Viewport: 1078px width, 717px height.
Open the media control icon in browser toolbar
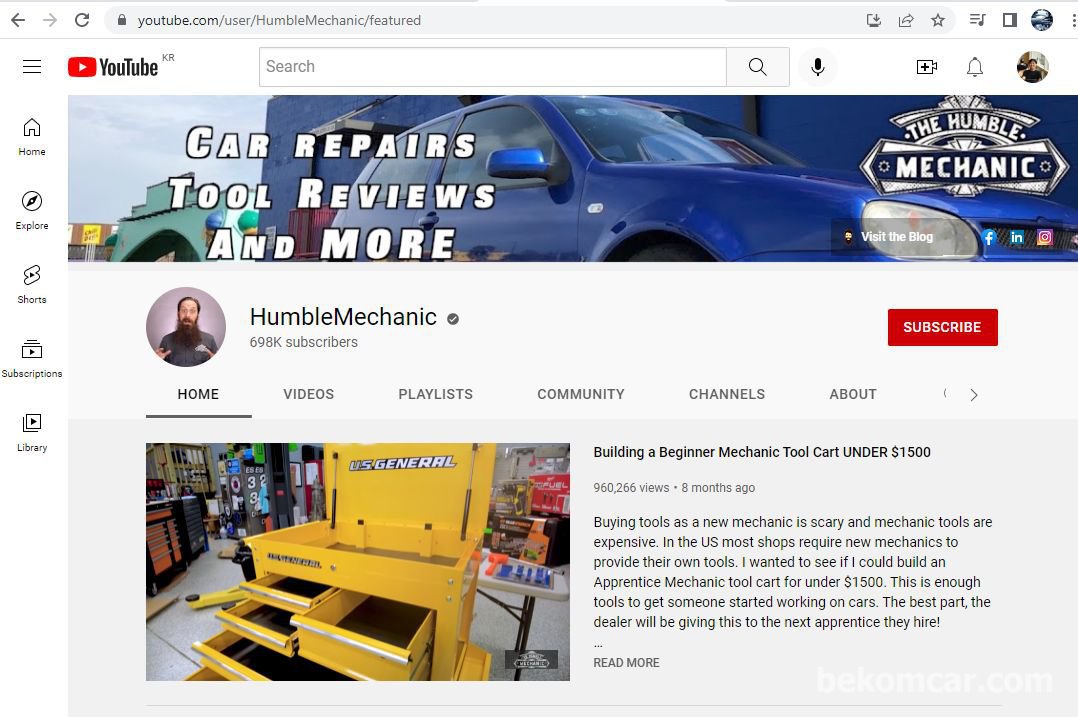coord(977,20)
